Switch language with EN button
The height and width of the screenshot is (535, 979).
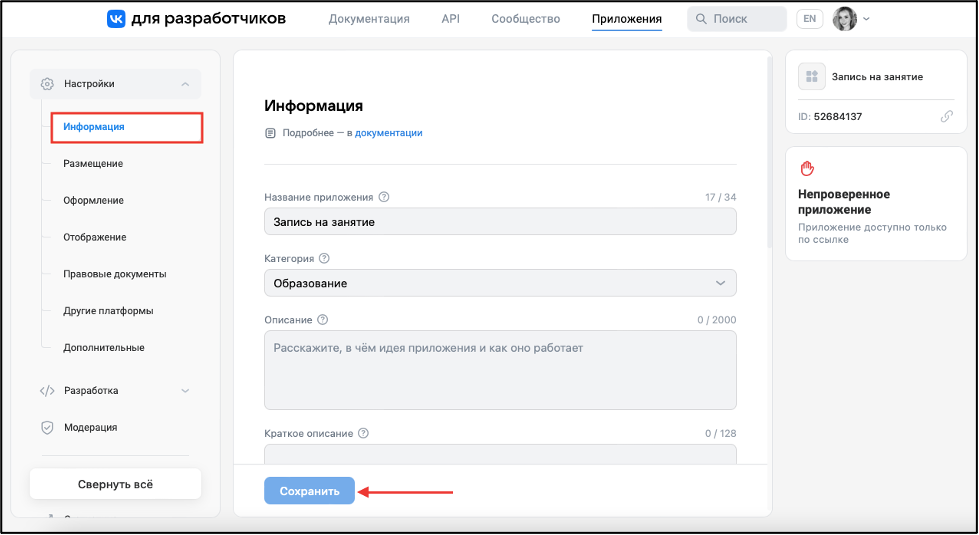click(810, 19)
